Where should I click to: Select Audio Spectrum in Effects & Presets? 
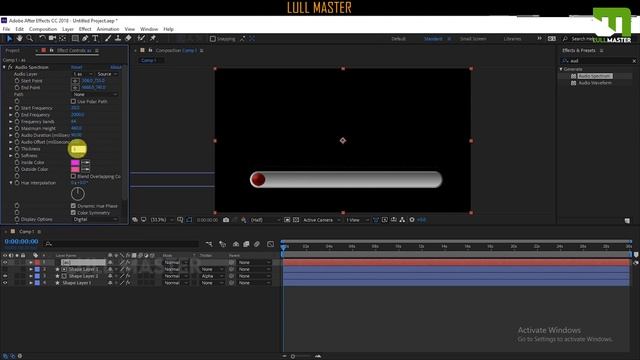(x=595, y=76)
